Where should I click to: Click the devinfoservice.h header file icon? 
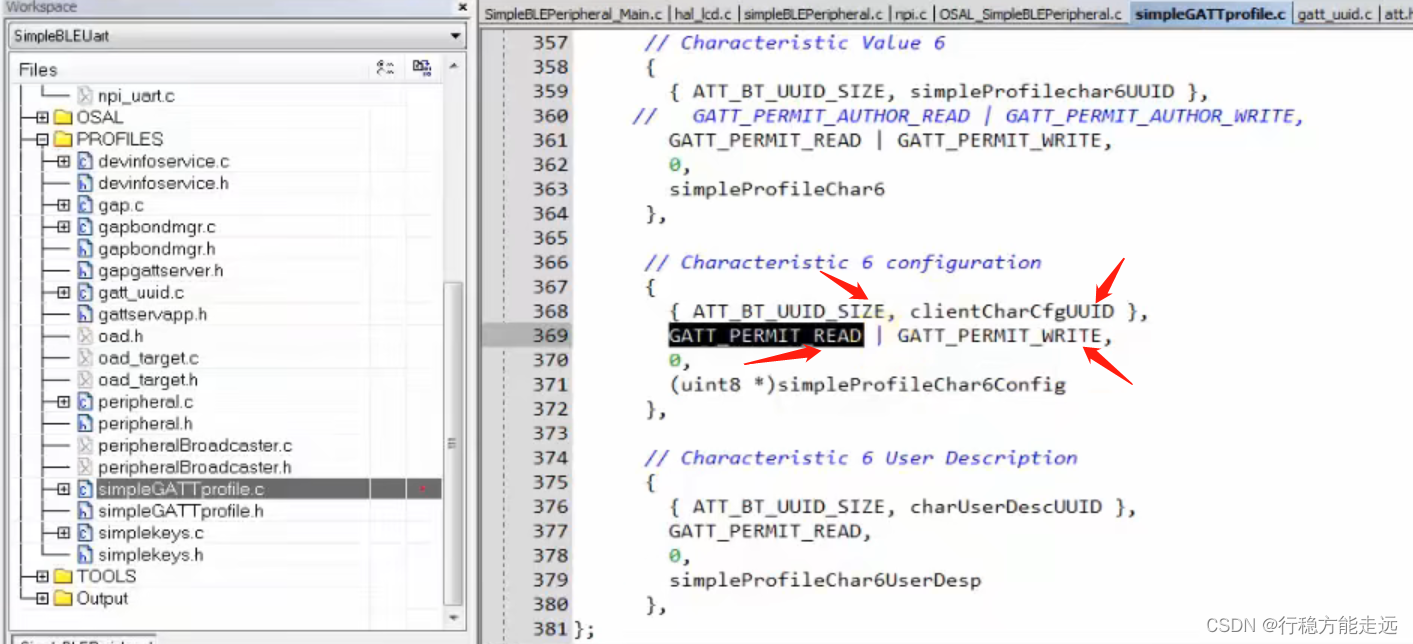coord(85,183)
